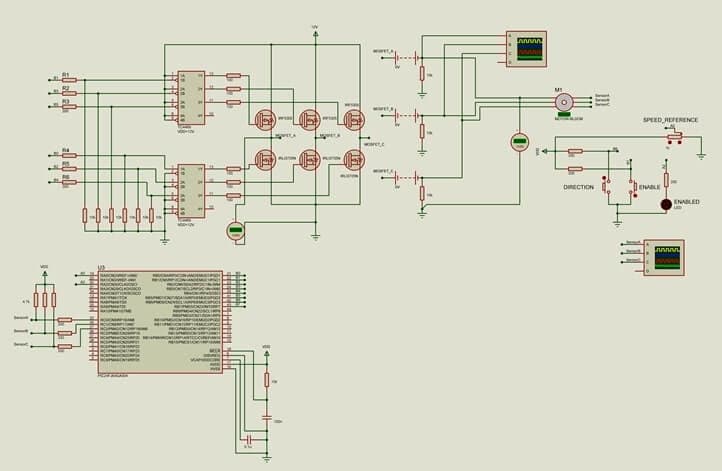Toggle the ENABLE switch
This screenshot has width=722, height=471.
[x=631, y=186]
